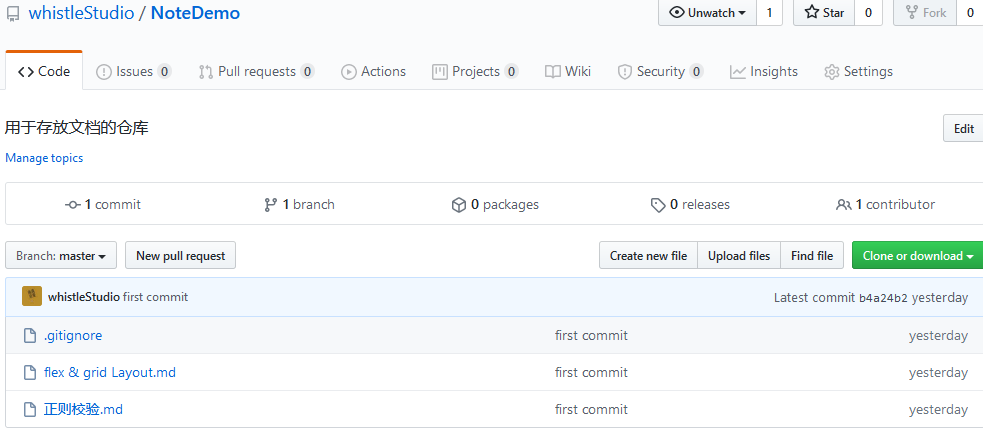Expand the Clone or download menu

(917, 255)
